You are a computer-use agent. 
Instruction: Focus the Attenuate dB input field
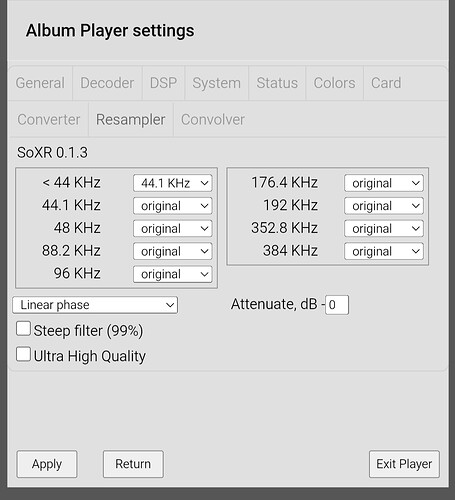pyautogui.click(x=337, y=305)
